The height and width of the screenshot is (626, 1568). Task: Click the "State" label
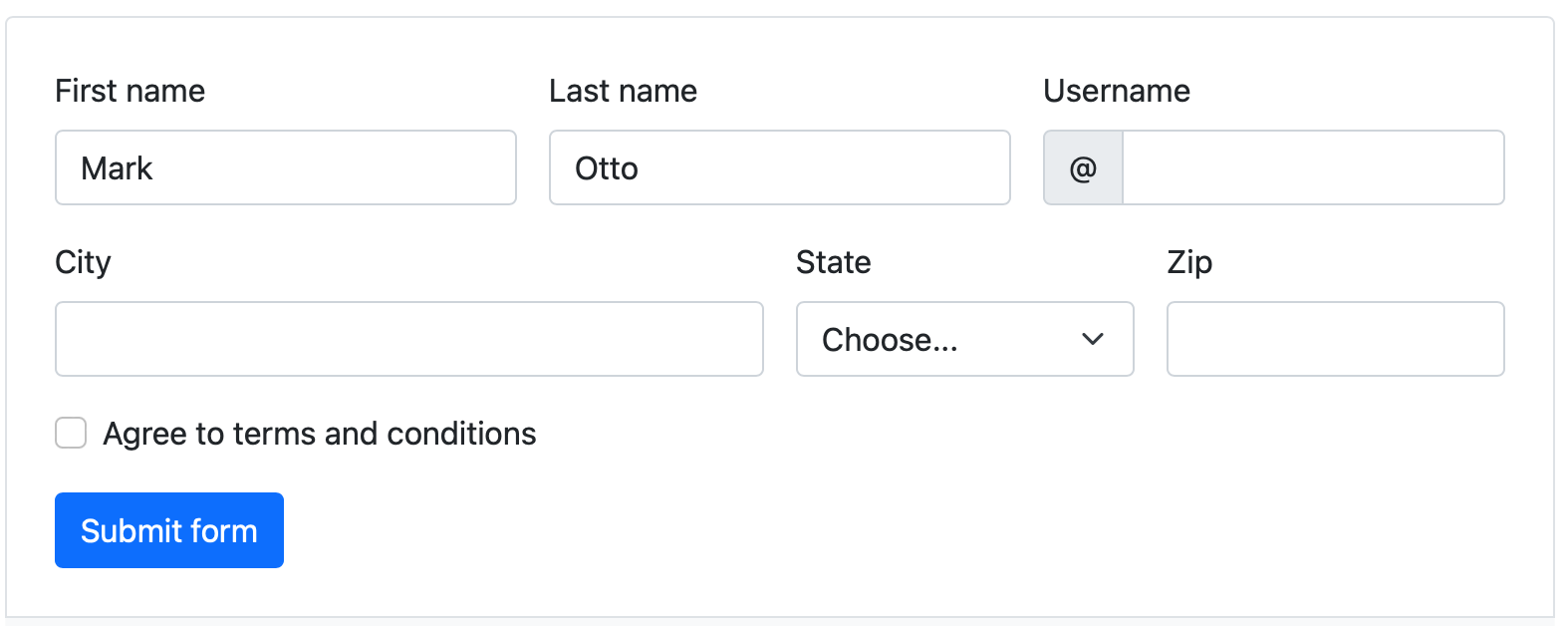coord(833,262)
